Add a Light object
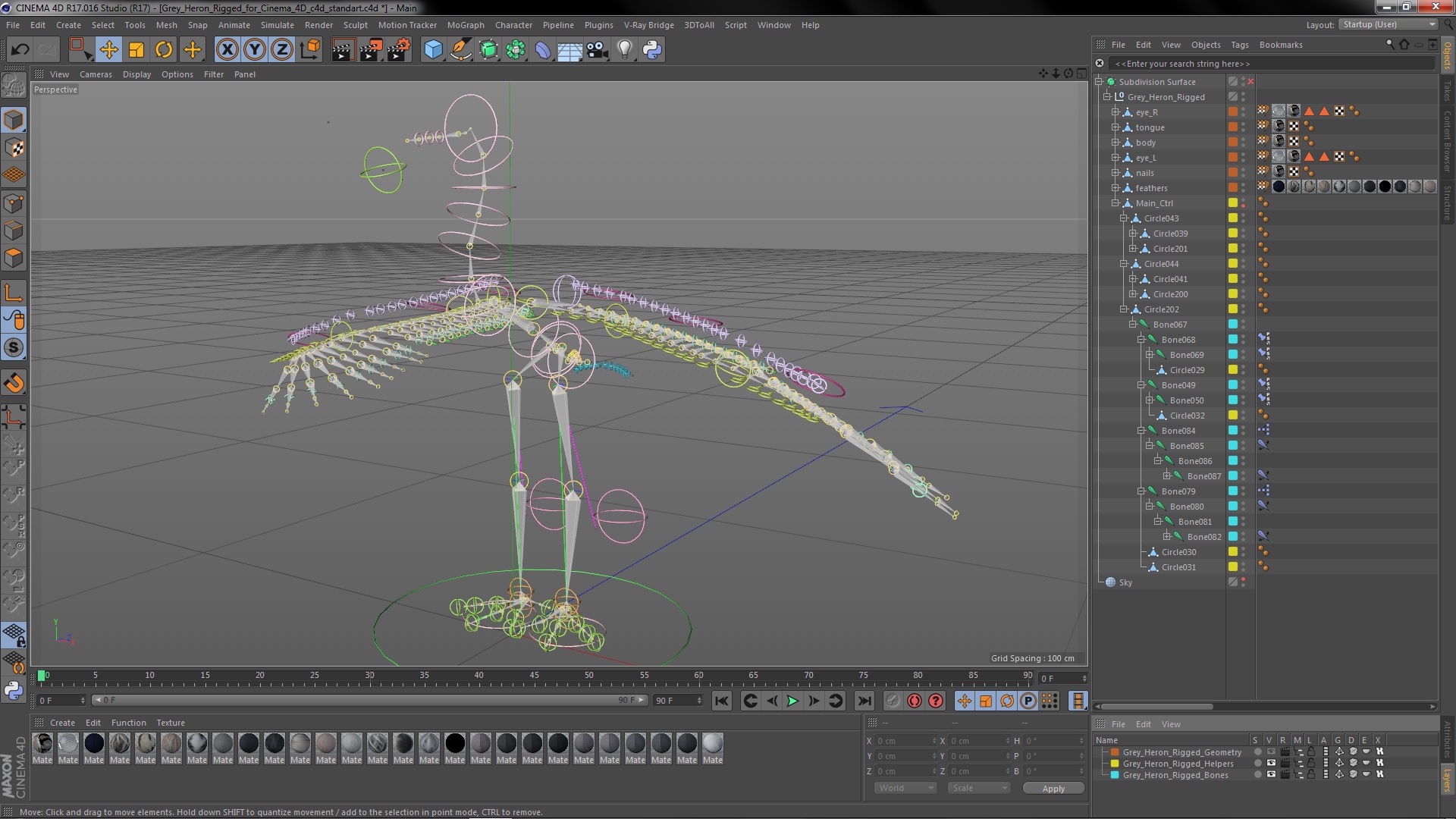The height and width of the screenshot is (819, 1456). pyautogui.click(x=625, y=50)
